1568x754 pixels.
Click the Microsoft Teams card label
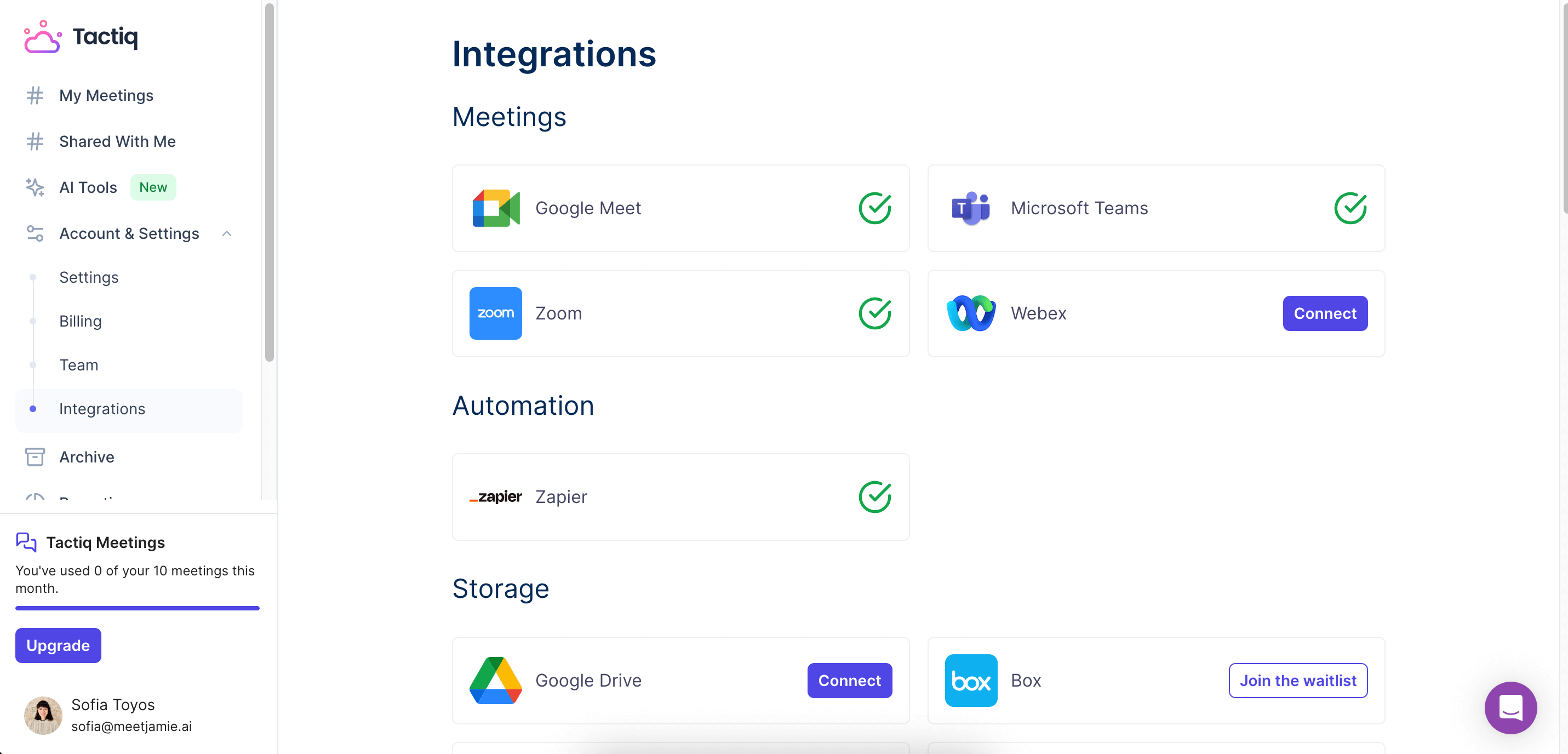(x=1079, y=208)
